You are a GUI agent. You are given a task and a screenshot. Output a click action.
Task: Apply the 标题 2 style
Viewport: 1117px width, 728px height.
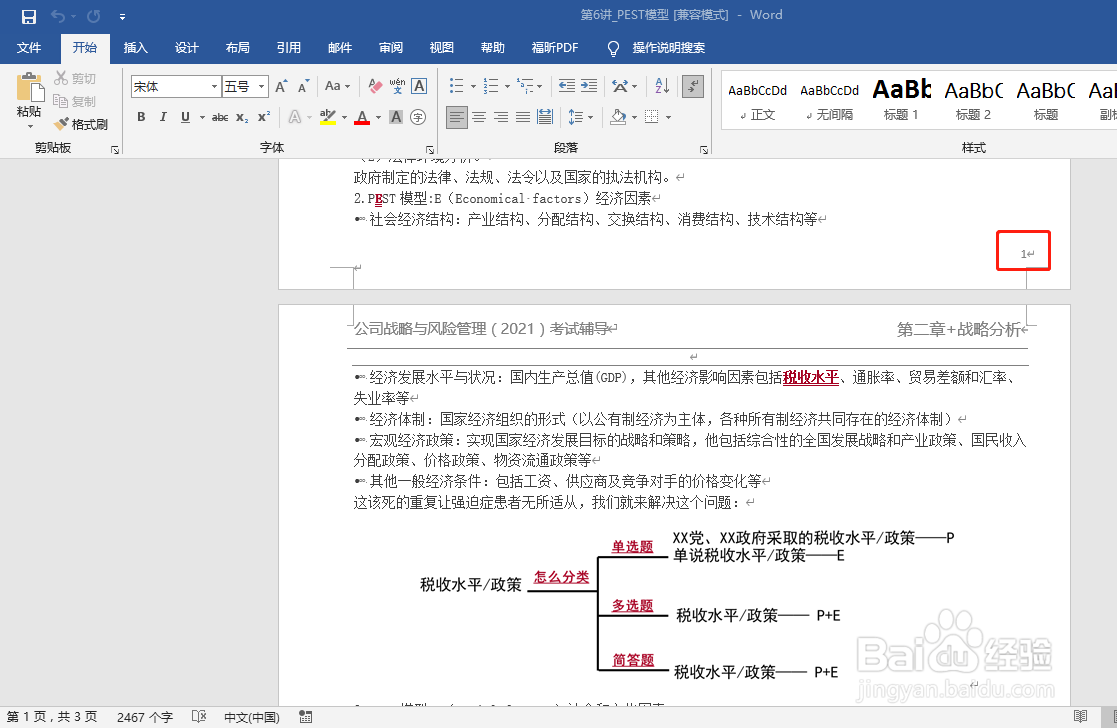click(x=973, y=100)
